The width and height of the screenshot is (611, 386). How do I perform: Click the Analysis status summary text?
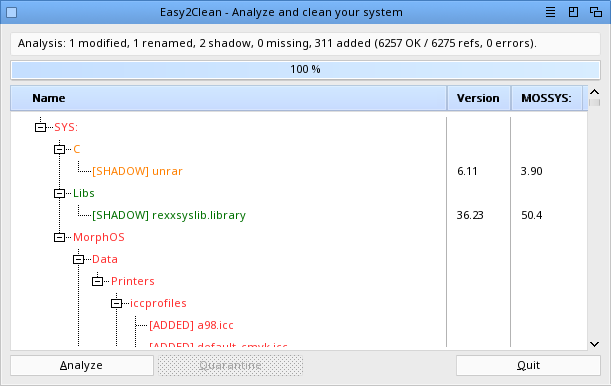tap(277, 43)
